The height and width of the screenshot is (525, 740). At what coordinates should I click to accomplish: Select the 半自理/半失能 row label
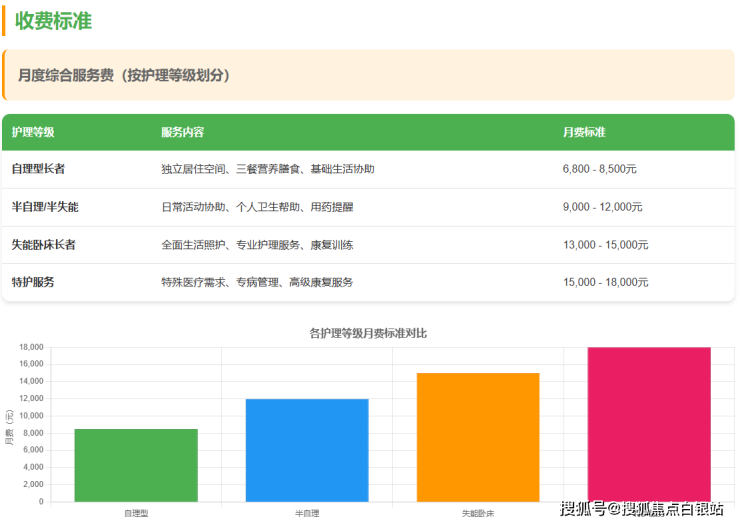(x=45, y=207)
